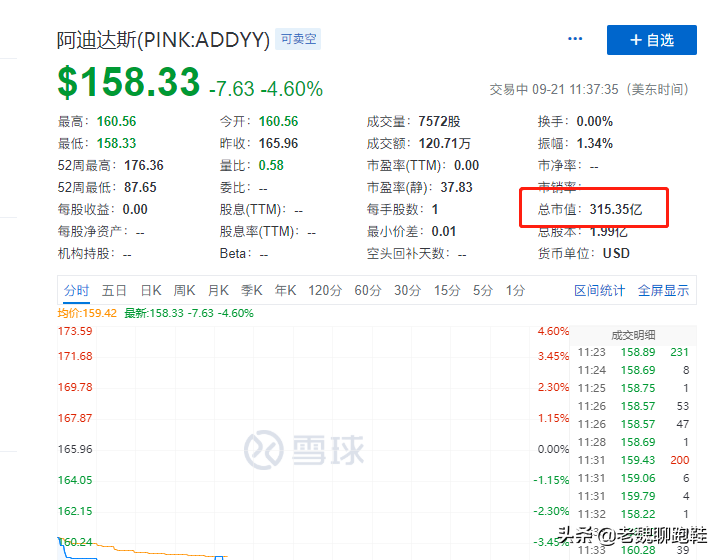This screenshot has height=560, width=723.
Task: Click the 可卖空 short-sellable tag
Action: point(299,39)
